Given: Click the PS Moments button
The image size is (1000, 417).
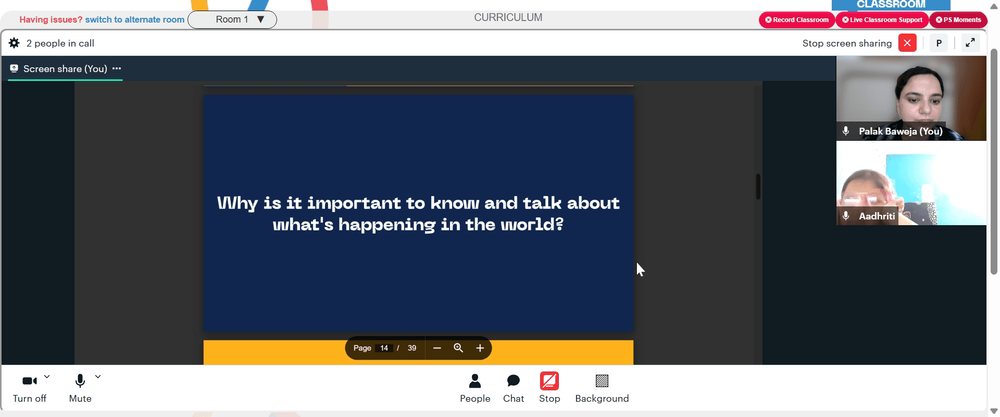Looking at the screenshot, I should [959, 20].
